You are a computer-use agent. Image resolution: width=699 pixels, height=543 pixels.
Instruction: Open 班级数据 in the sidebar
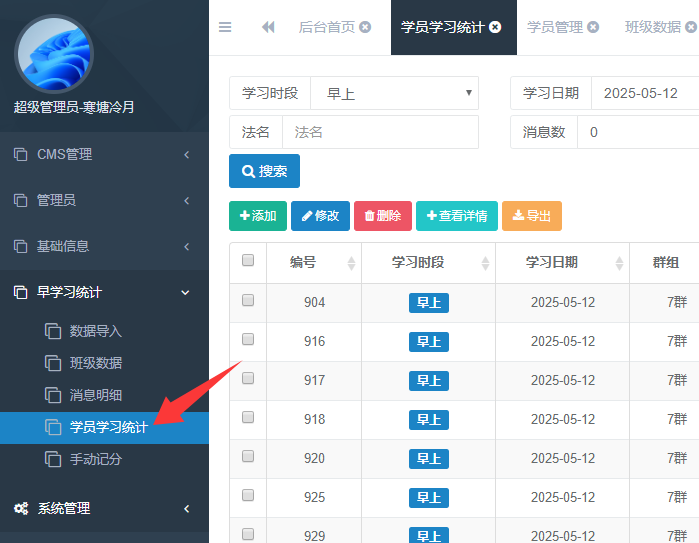(96, 363)
